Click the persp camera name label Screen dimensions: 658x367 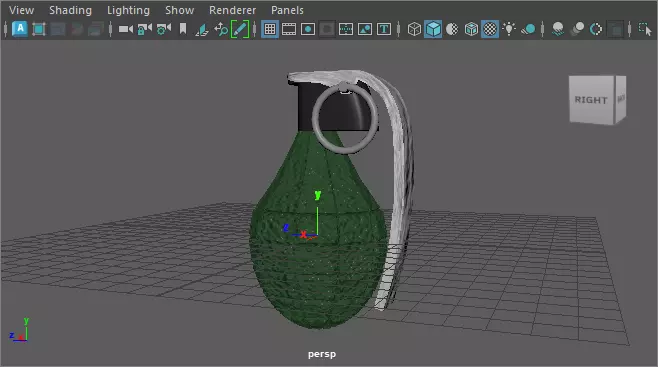(322, 354)
